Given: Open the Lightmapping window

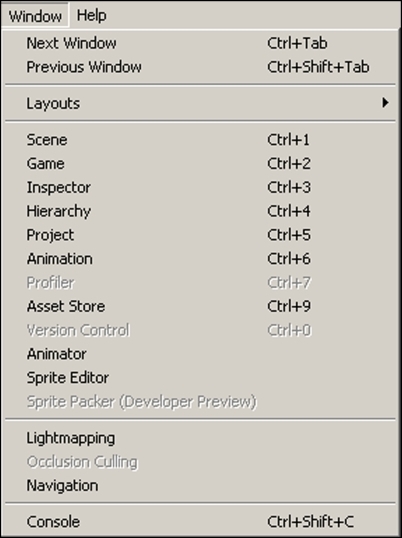Looking at the screenshot, I should pos(200,438).
